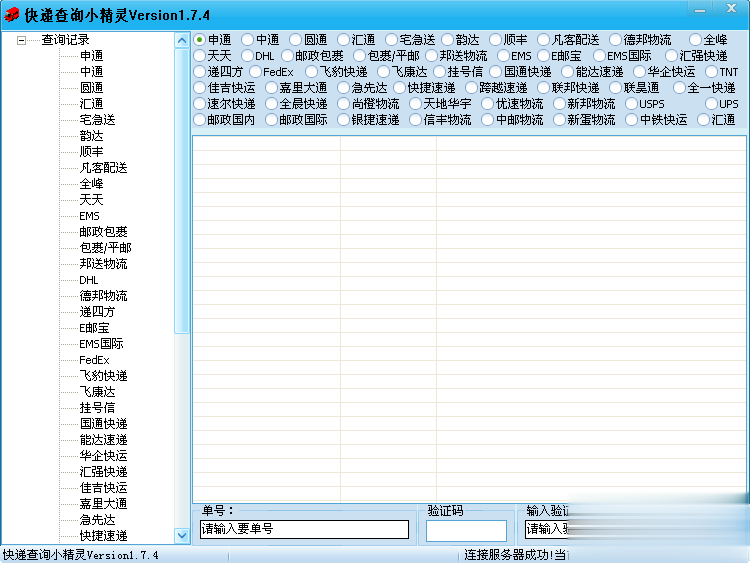750x563 pixels.
Task: Click the tree scrollbar up arrow
Action: [x=182, y=40]
